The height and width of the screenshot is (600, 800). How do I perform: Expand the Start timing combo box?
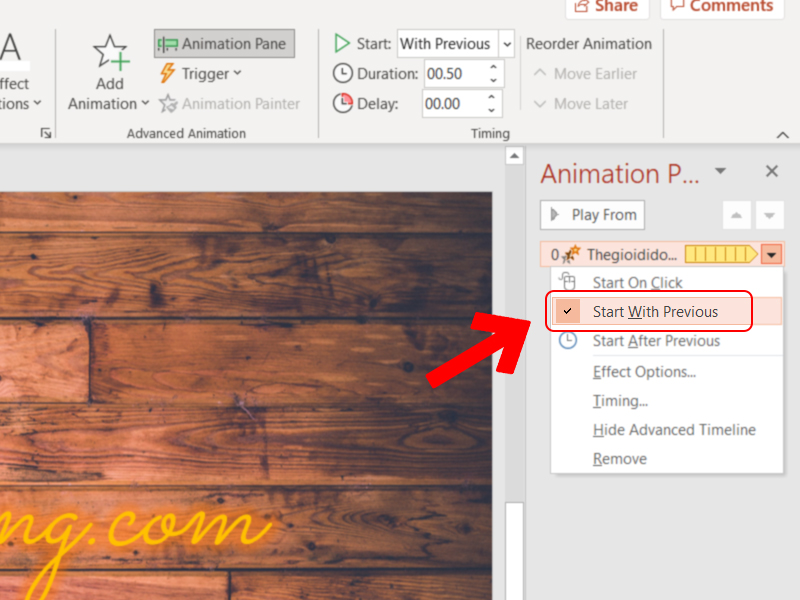click(506, 44)
